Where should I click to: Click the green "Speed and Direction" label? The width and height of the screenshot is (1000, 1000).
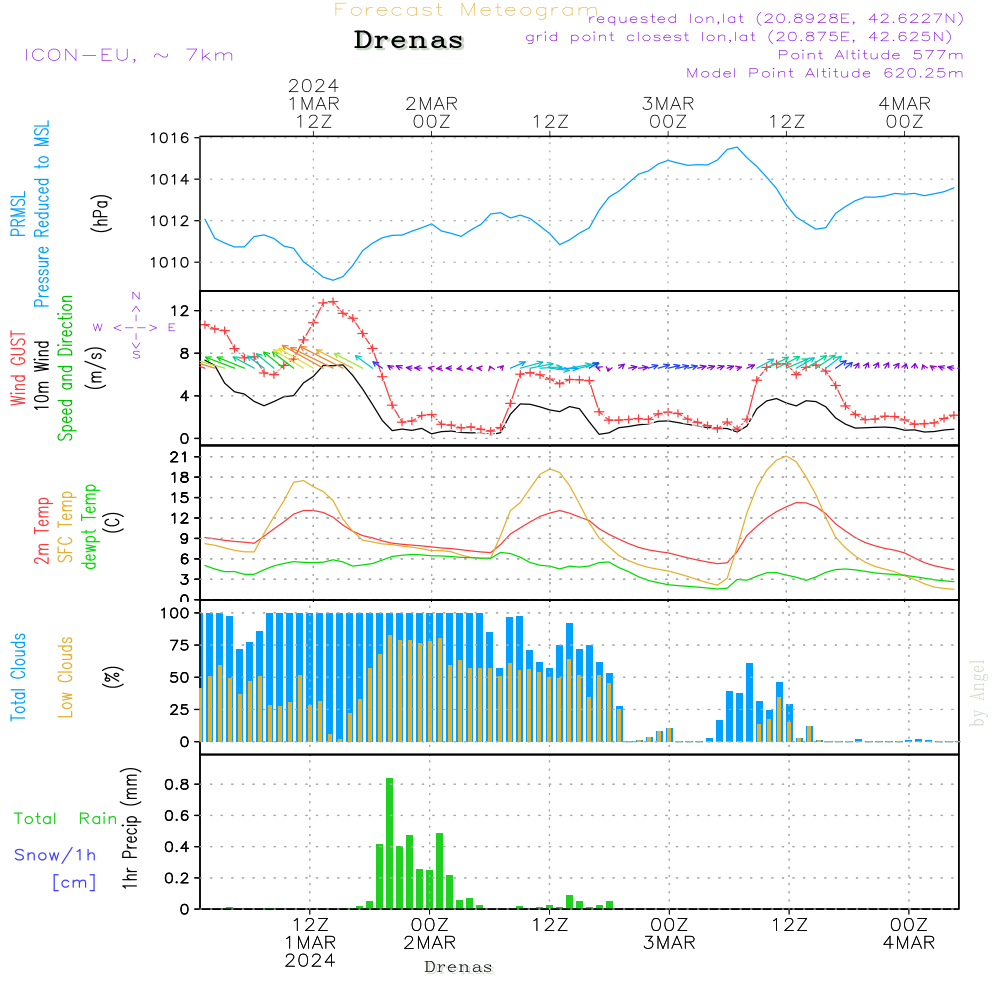pyautogui.click(x=65, y=368)
